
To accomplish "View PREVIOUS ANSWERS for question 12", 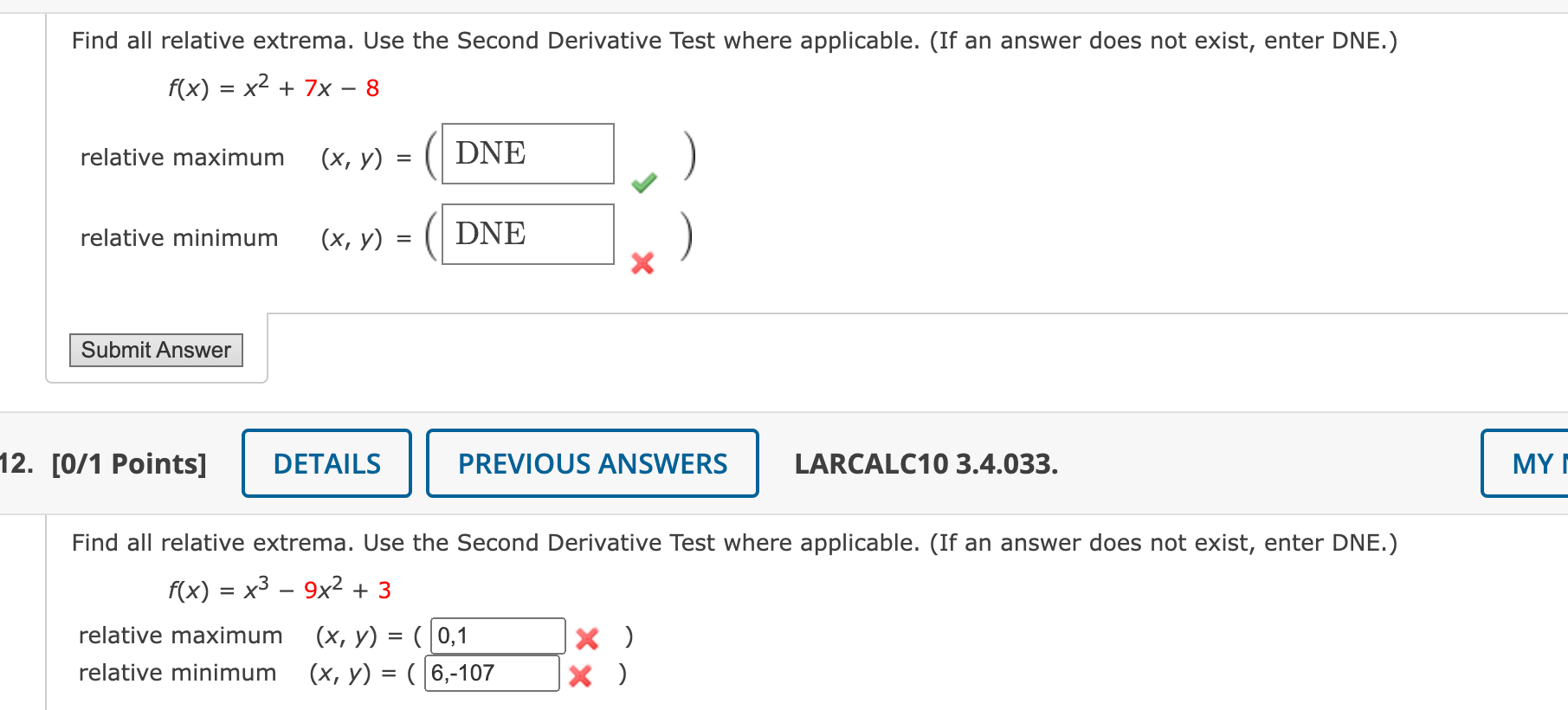I will [592, 463].
